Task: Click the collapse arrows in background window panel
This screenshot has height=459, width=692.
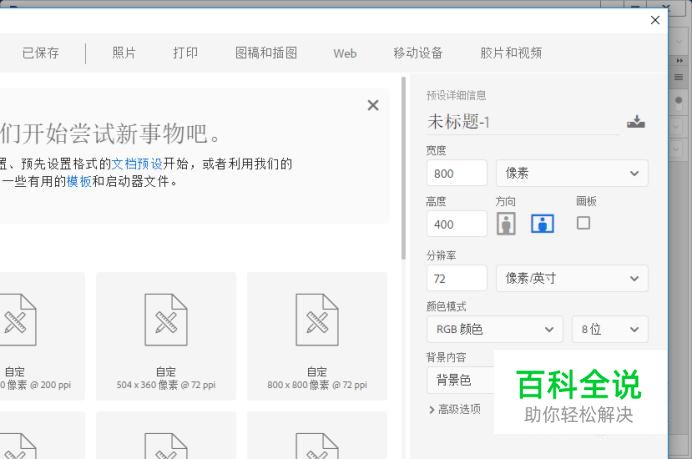Action: (x=679, y=60)
